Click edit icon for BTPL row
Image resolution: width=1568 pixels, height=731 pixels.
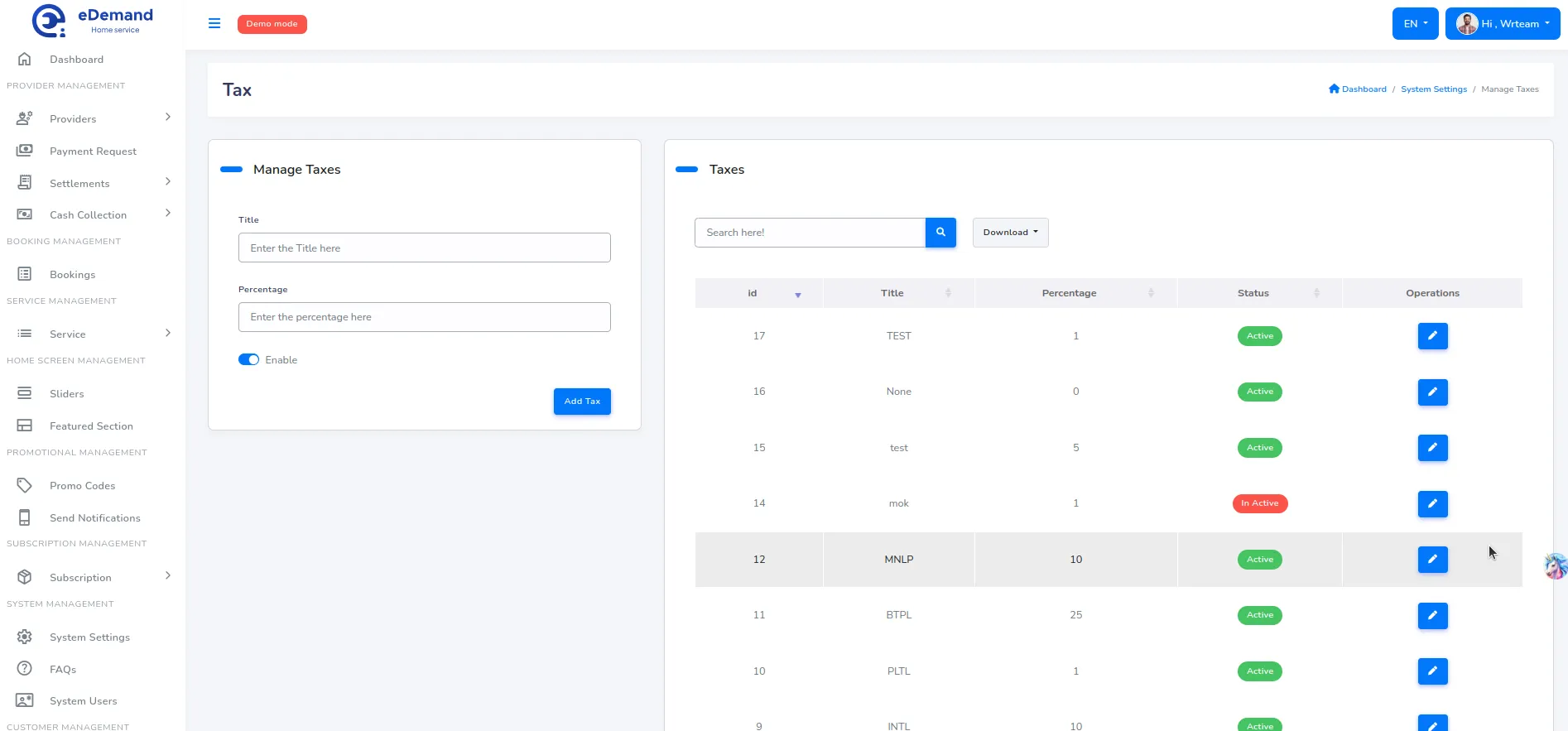tap(1432, 615)
